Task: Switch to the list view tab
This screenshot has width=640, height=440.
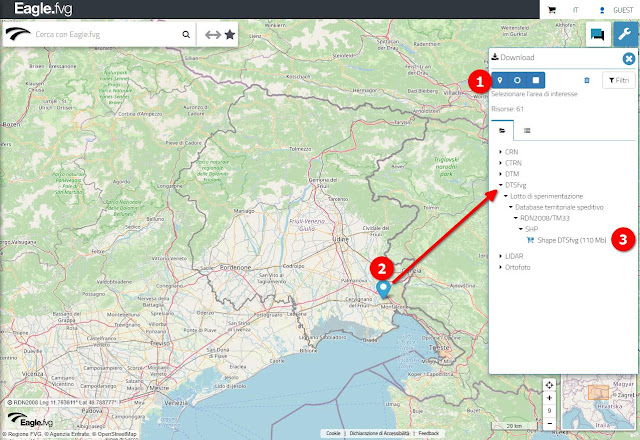Action: 527,131
